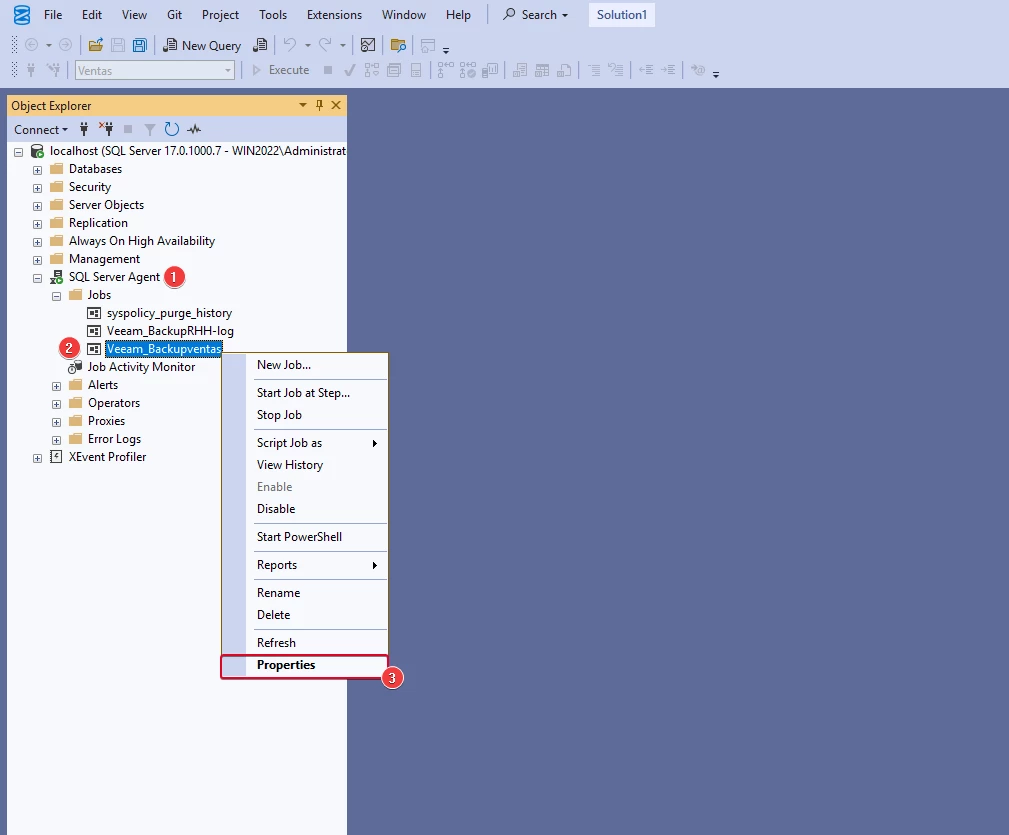Choose Disable in the context menu
Image resolution: width=1009 pixels, height=835 pixels.
click(x=304, y=508)
